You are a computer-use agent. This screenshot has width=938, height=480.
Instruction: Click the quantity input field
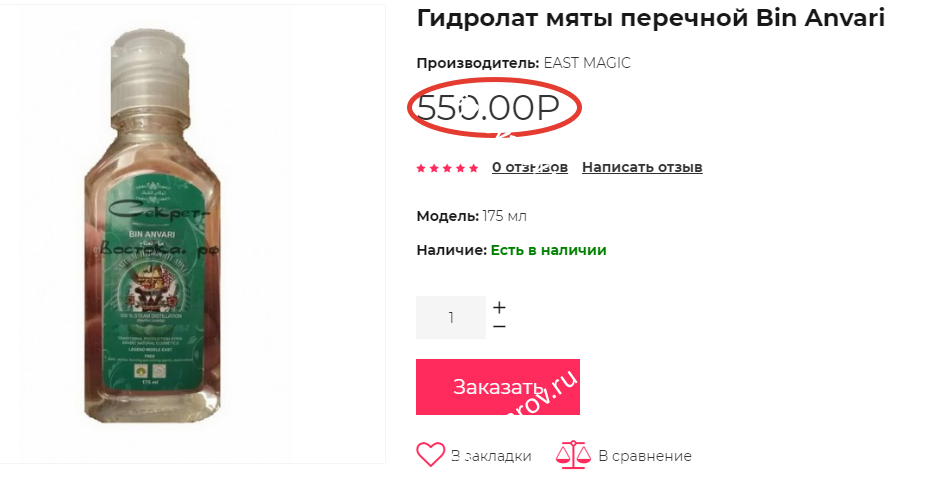tap(451, 317)
